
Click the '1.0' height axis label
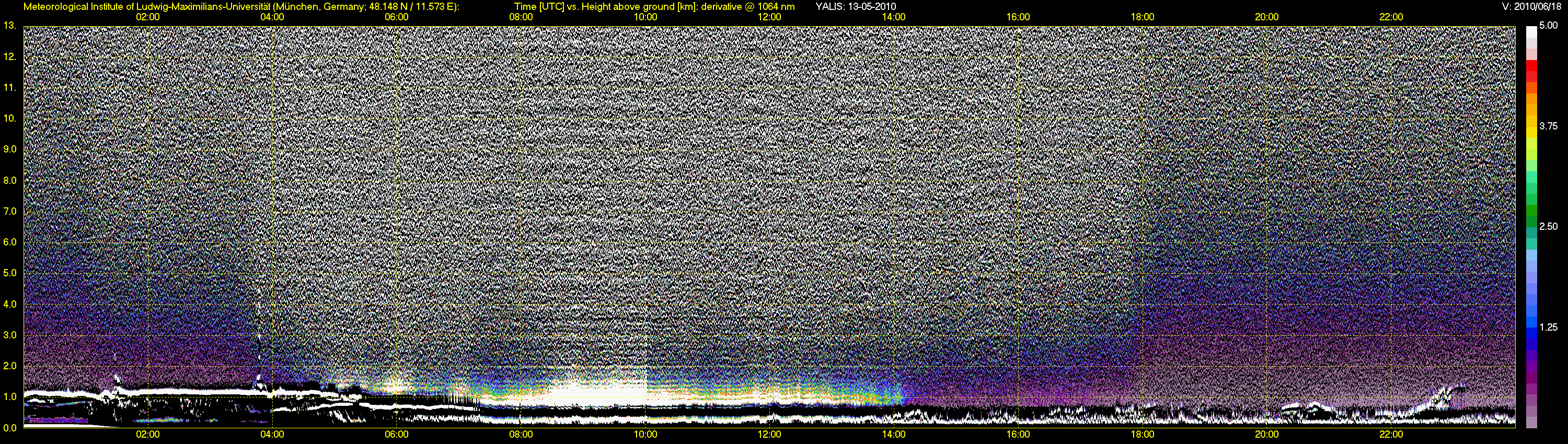[10, 396]
